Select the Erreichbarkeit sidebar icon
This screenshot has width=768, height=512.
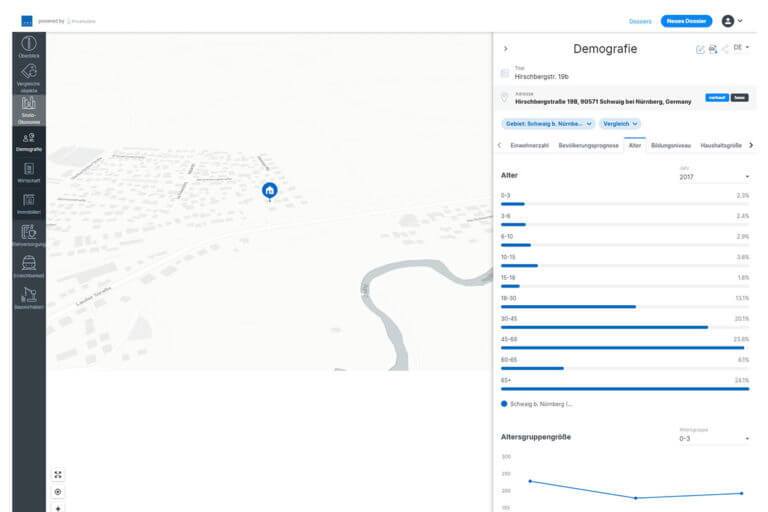(x=29, y=266)
